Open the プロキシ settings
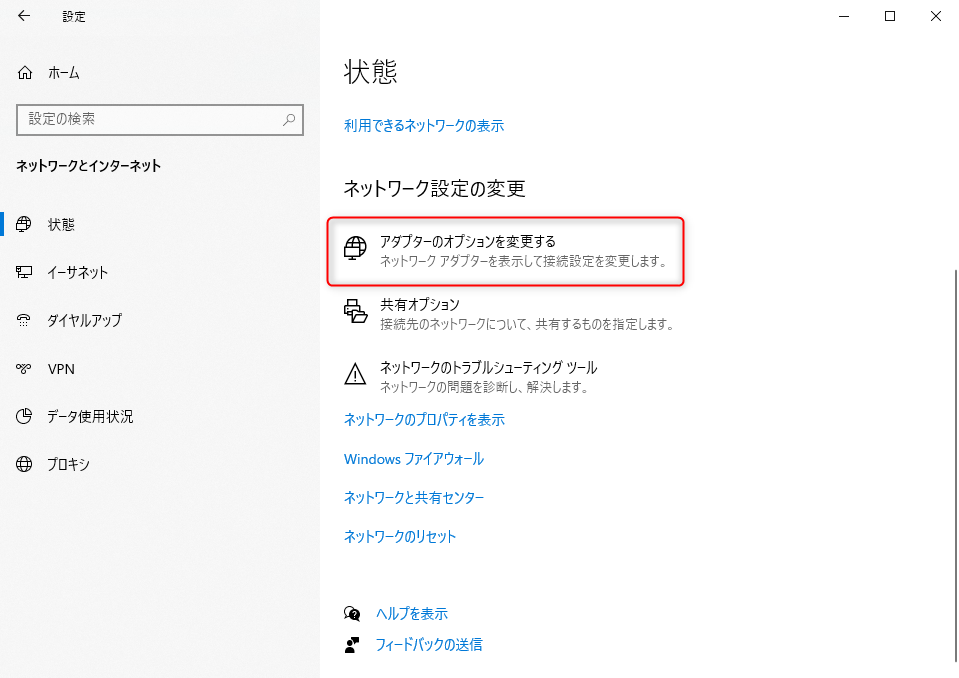959x678 pixels. coord(68,464)
